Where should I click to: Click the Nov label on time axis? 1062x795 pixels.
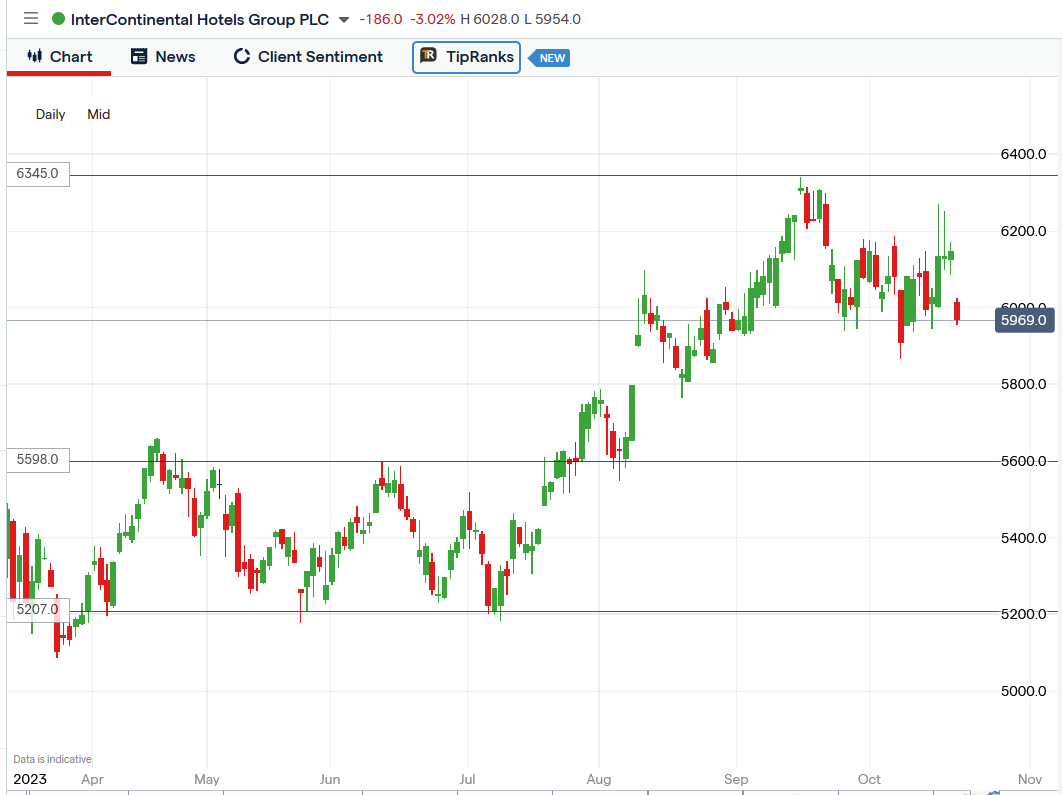[x=1030, y=779]
